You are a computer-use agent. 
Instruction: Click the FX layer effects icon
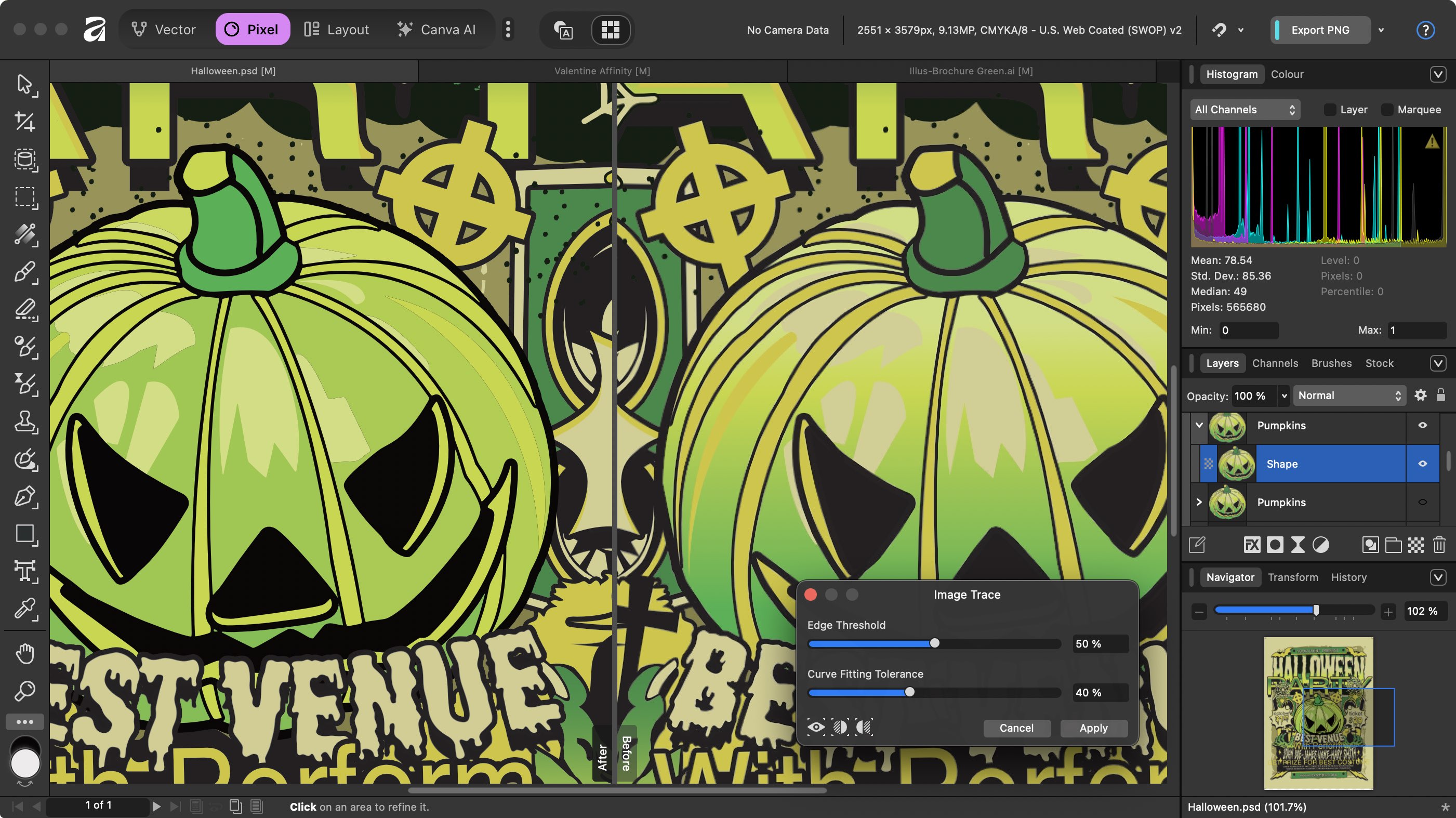click(x=1251, y=545)
